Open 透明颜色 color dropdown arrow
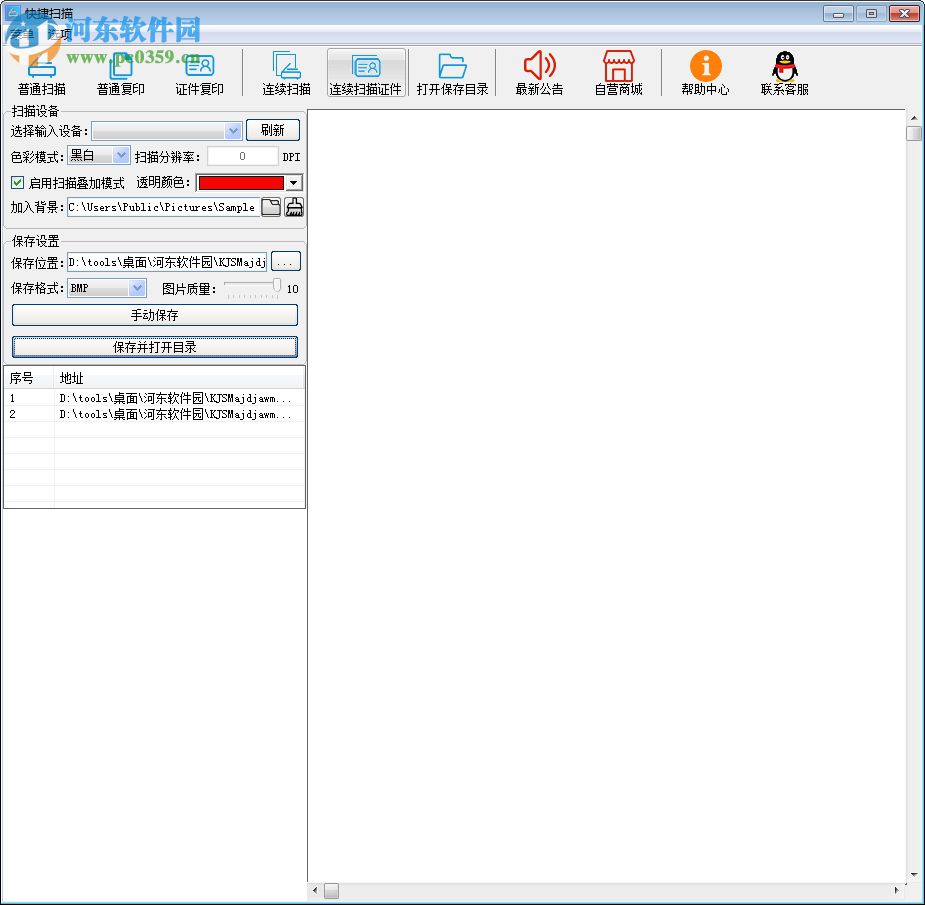Image resolution: width=925 pixels, height=905 pixels. (x=293, y=183)
